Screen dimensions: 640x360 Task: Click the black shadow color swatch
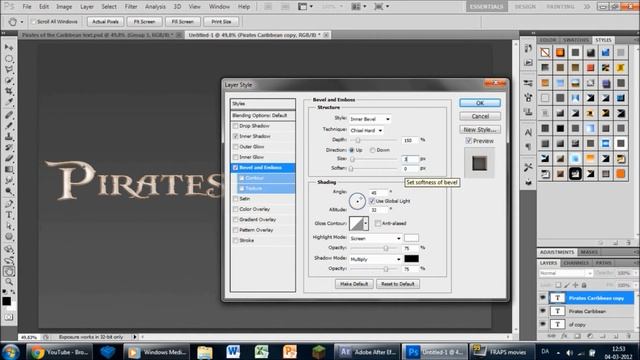point(411,259)
